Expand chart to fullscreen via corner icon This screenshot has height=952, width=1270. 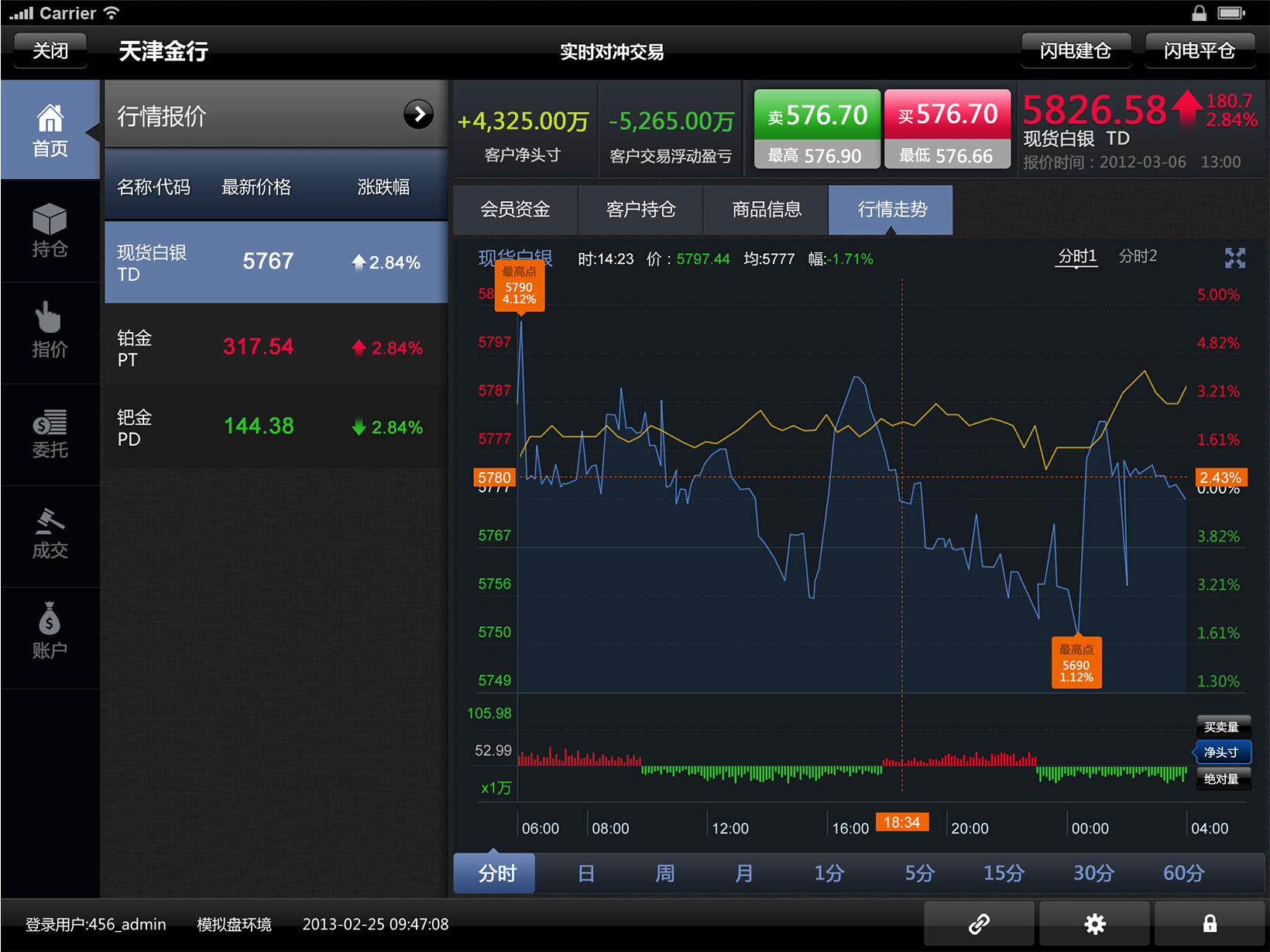pos(1236,258)
